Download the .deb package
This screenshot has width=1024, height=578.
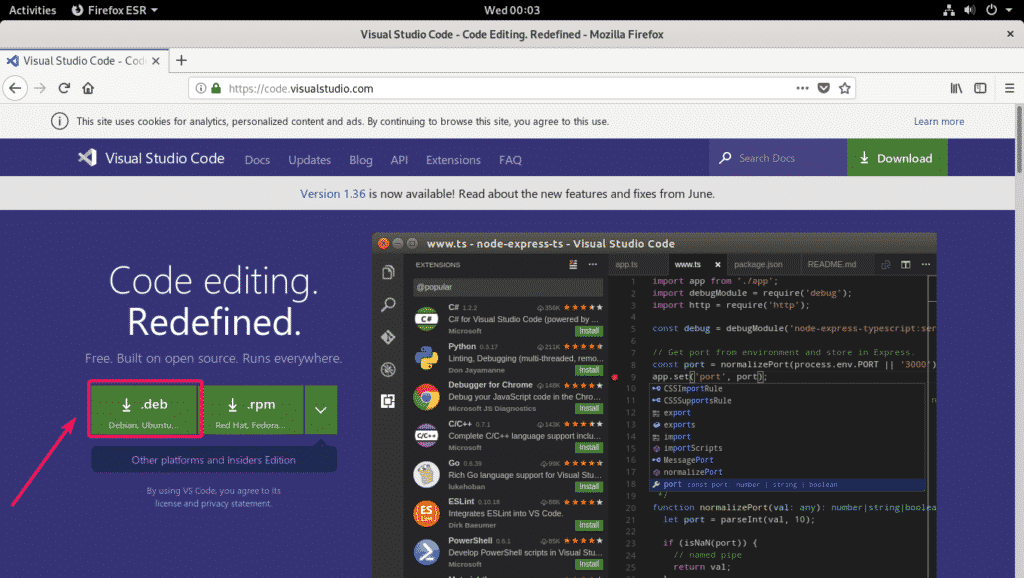[x=146, y=411]
